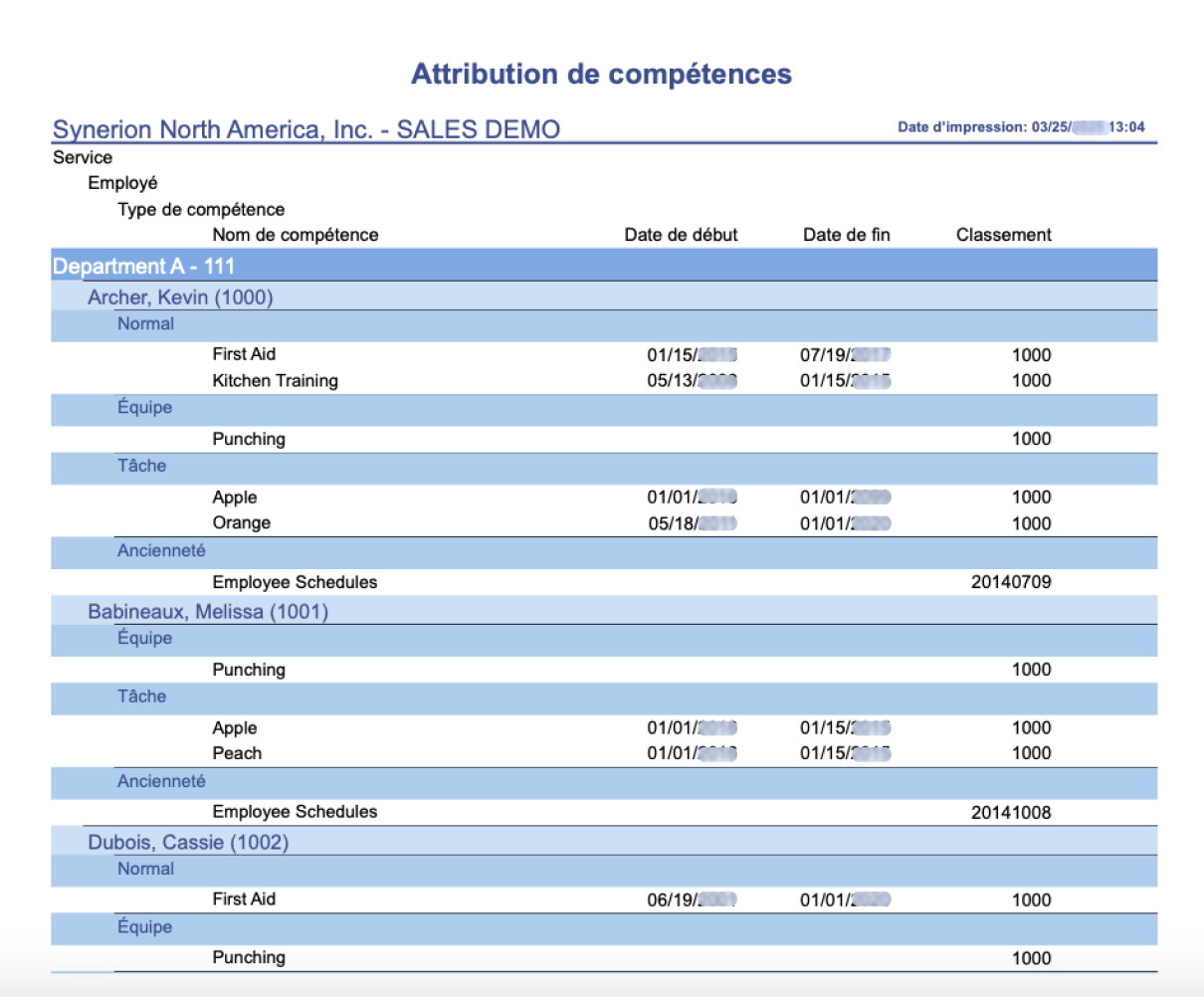Screen dimensions: 1204x997
Task: Click Équipe type under Babineaux, Melissa
Action: tap(144, 638)
